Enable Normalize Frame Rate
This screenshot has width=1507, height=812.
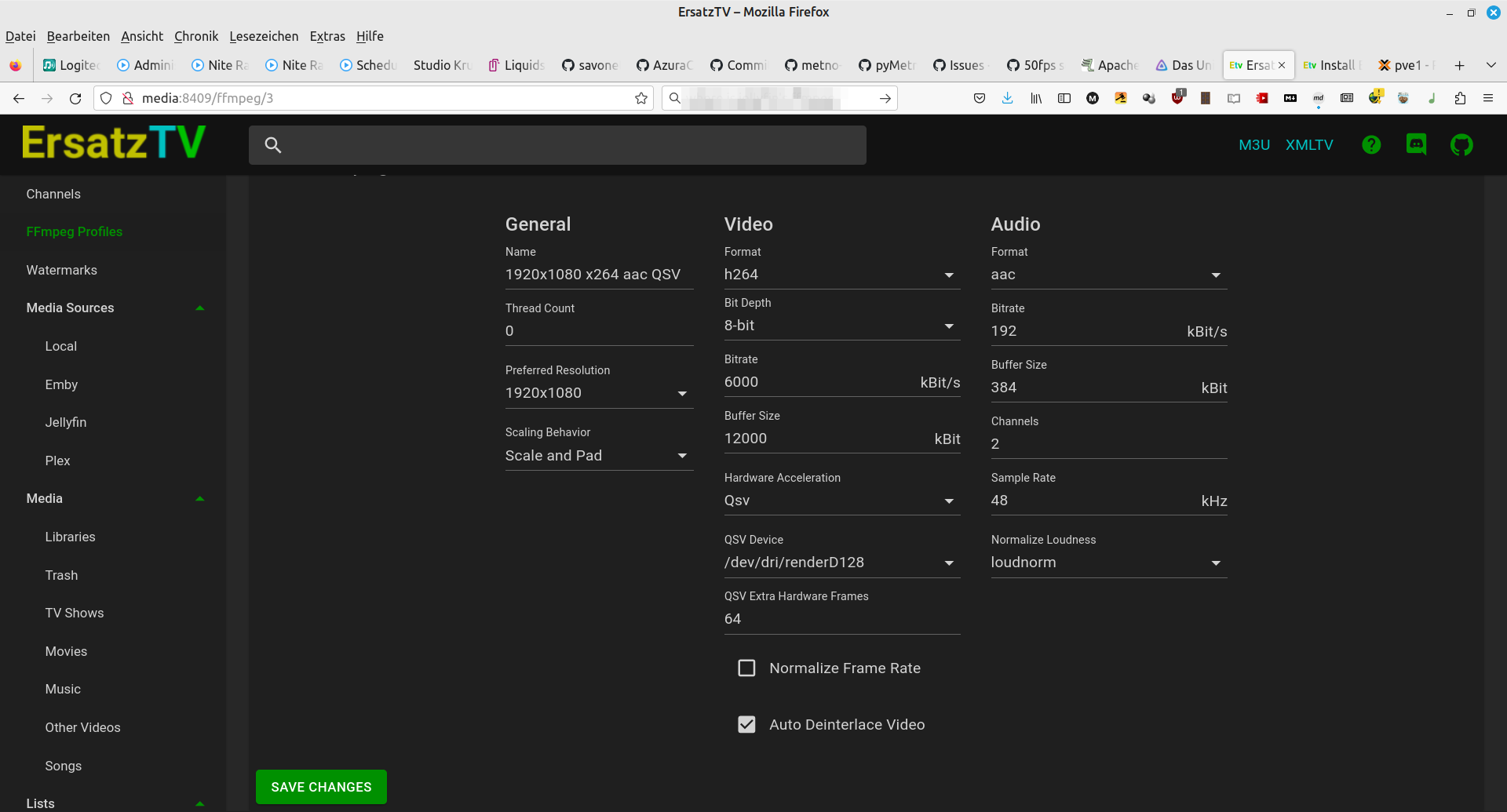click(x=746, y=668)
